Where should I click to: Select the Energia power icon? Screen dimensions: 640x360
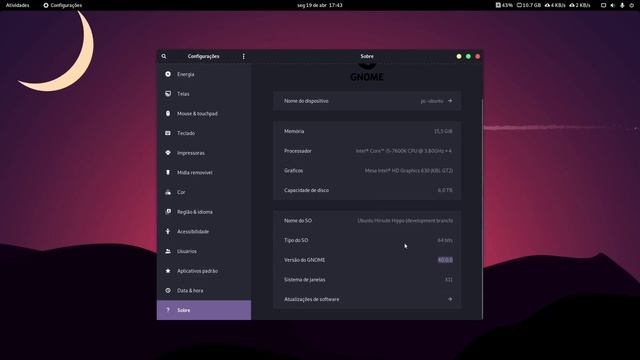coord(168,74)
